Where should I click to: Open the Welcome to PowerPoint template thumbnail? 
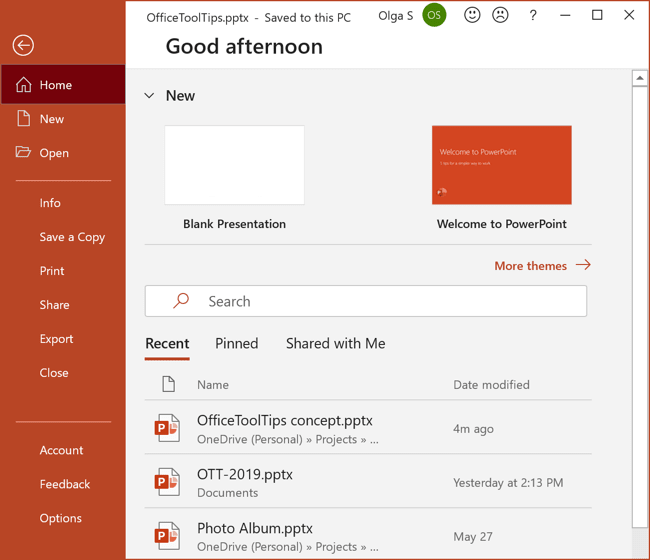click(502, 165)
